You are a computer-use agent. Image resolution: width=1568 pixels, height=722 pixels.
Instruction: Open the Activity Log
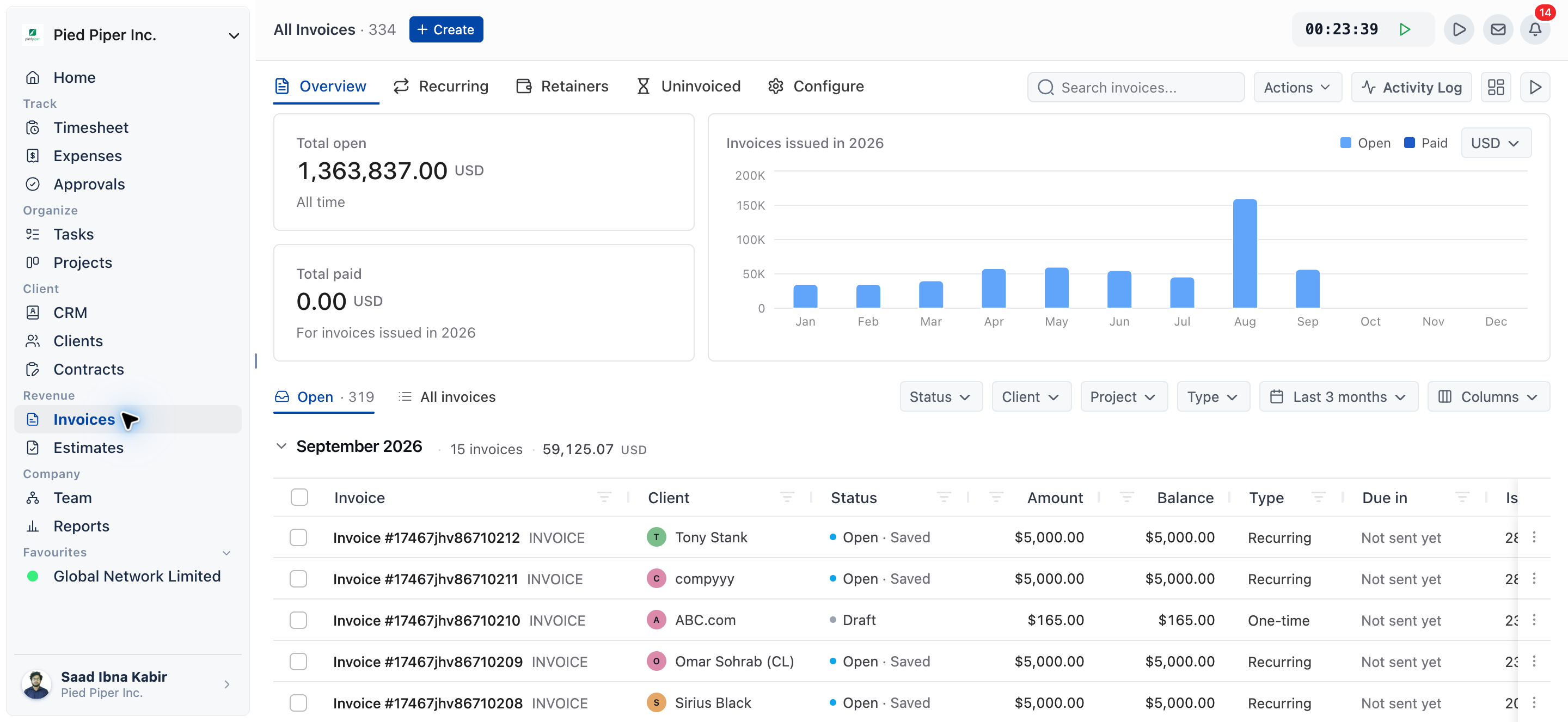point(1411,87)
